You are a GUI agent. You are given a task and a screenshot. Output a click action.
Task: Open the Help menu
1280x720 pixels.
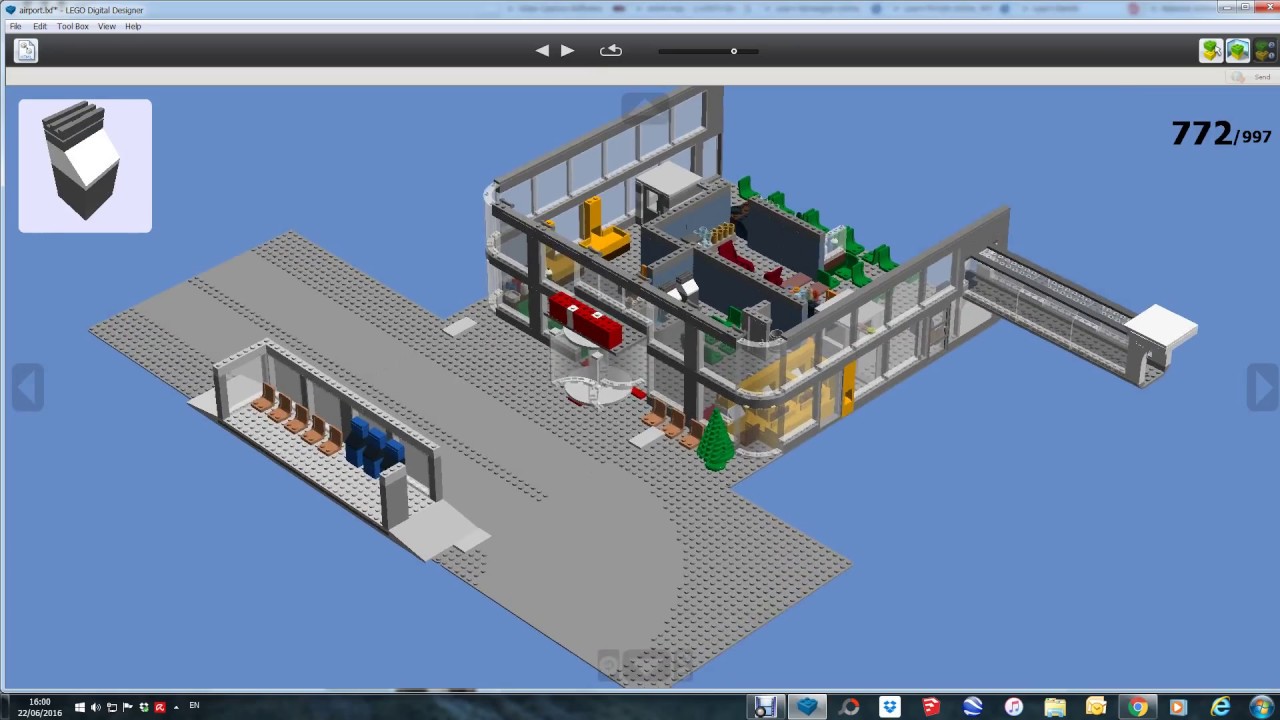pos(133,26)
